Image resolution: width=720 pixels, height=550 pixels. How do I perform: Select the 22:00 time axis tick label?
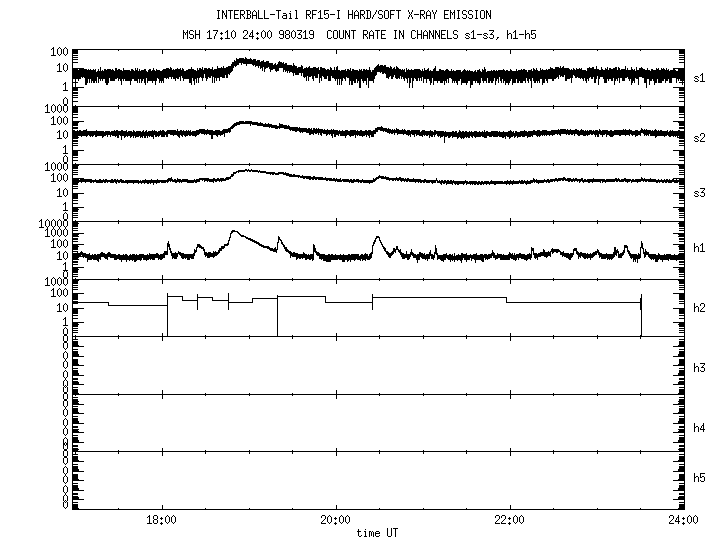pos(509,520)
